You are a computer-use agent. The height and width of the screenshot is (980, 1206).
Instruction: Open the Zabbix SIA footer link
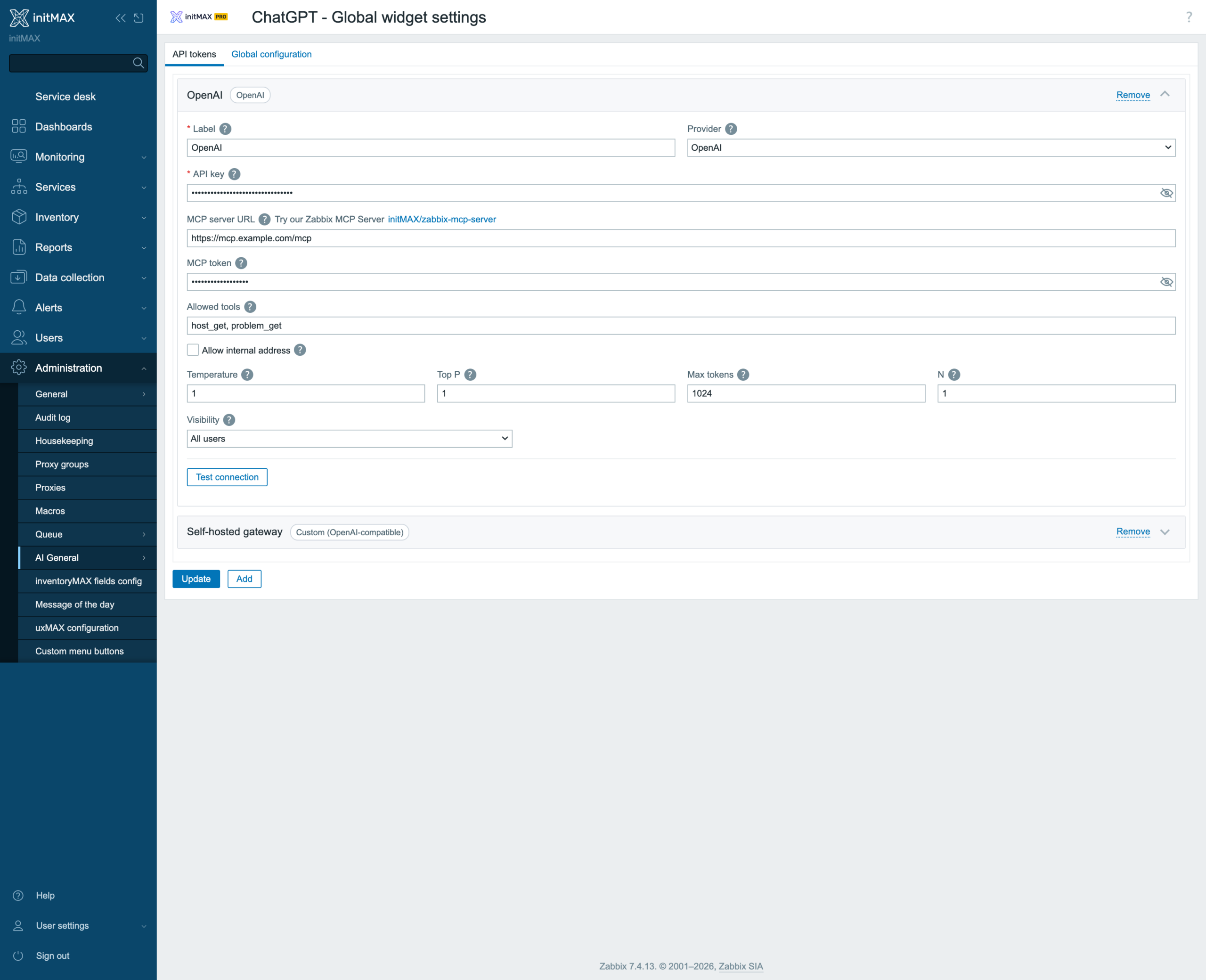coord(741,966)
